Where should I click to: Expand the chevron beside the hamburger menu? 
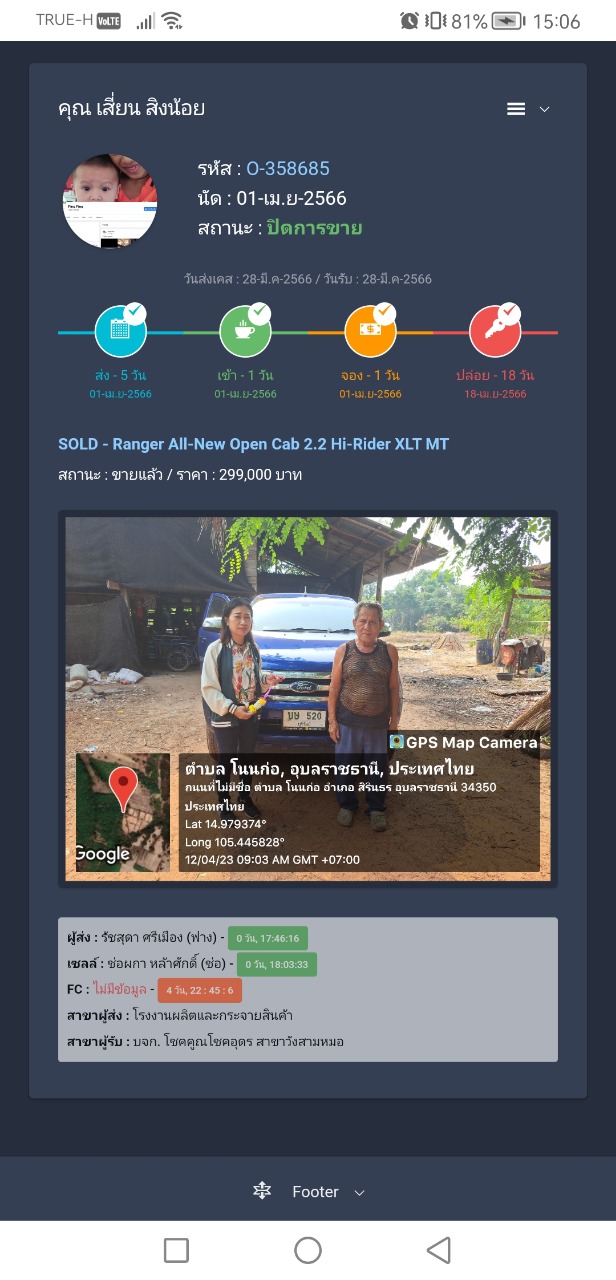(545, 109)
